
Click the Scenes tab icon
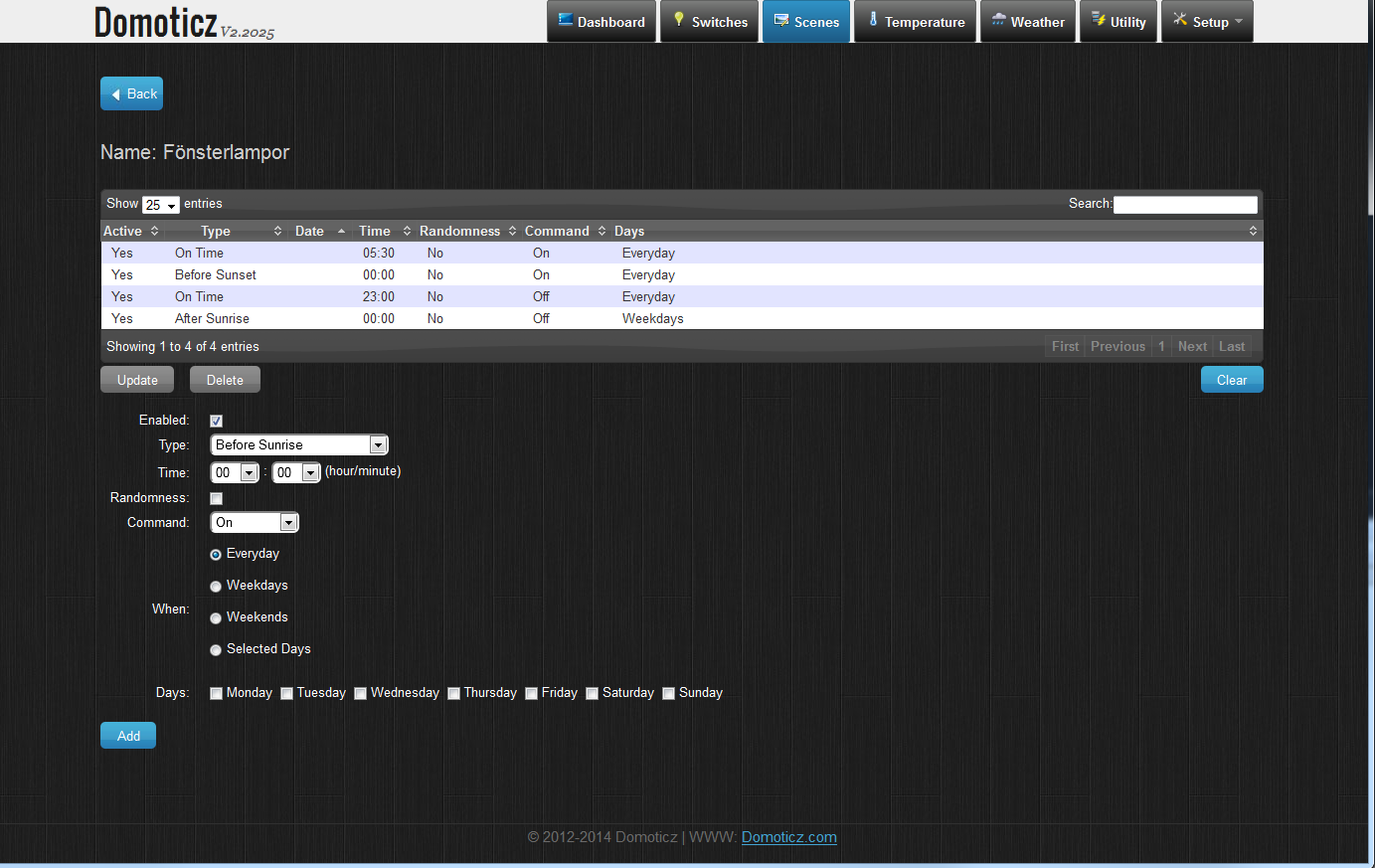pyautogui.click(x=781, y=20)
